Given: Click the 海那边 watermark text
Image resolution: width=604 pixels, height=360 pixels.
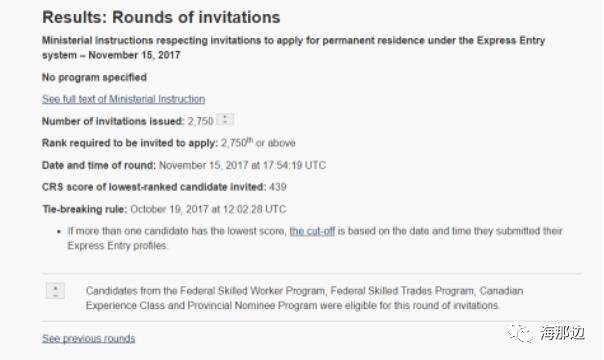Looking at the screenshot, I should (x=562, y=333).
